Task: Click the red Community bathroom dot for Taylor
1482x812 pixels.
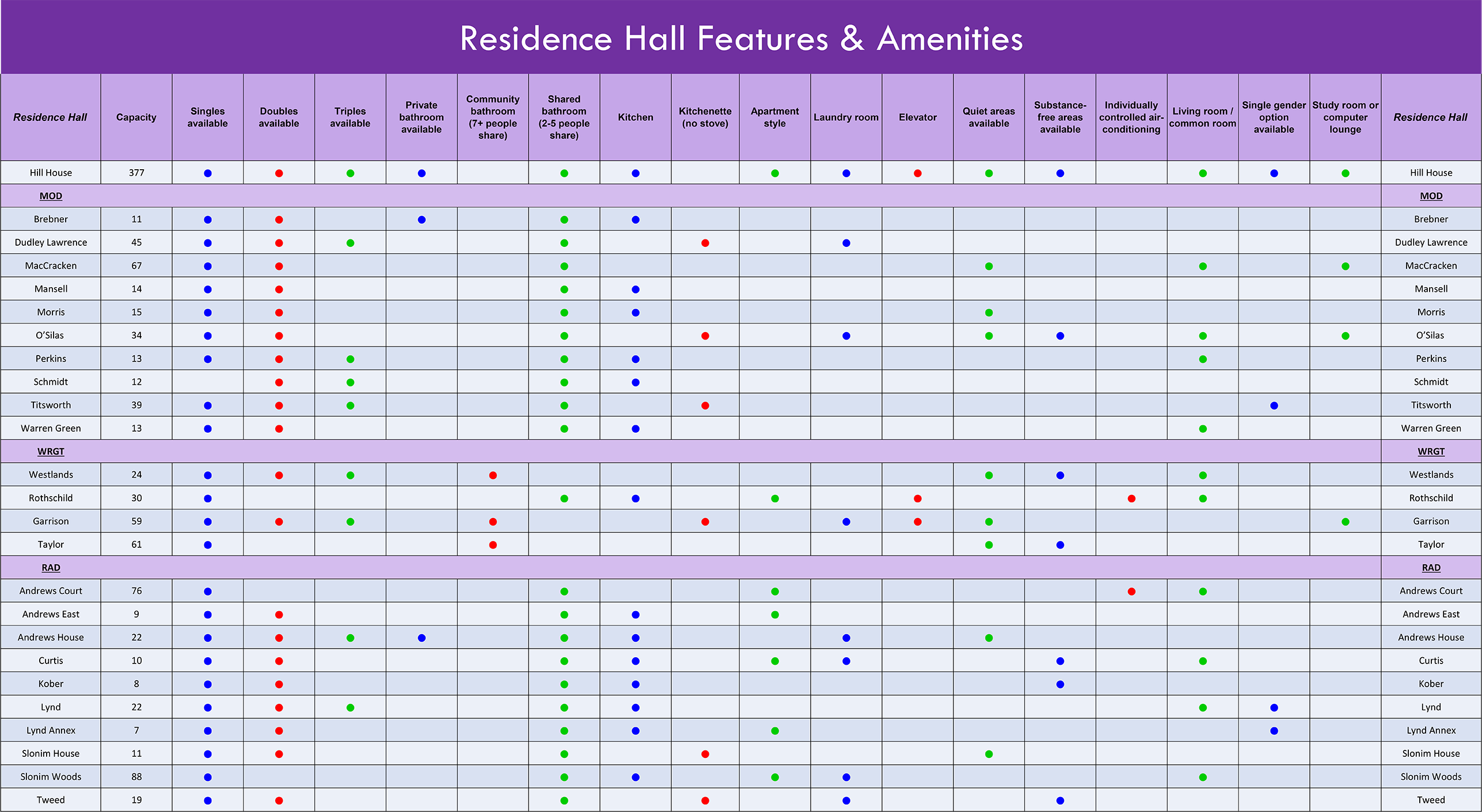Action: point(493,544)
